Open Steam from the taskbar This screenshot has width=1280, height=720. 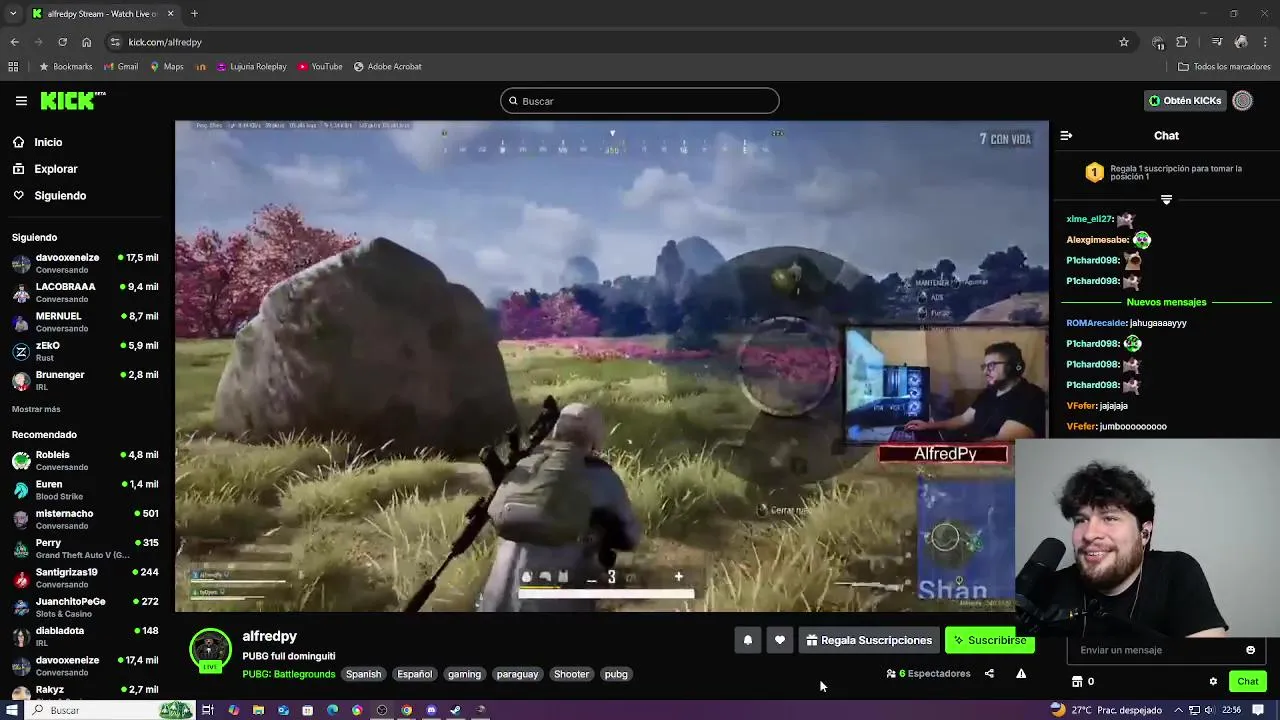(456, 710)
